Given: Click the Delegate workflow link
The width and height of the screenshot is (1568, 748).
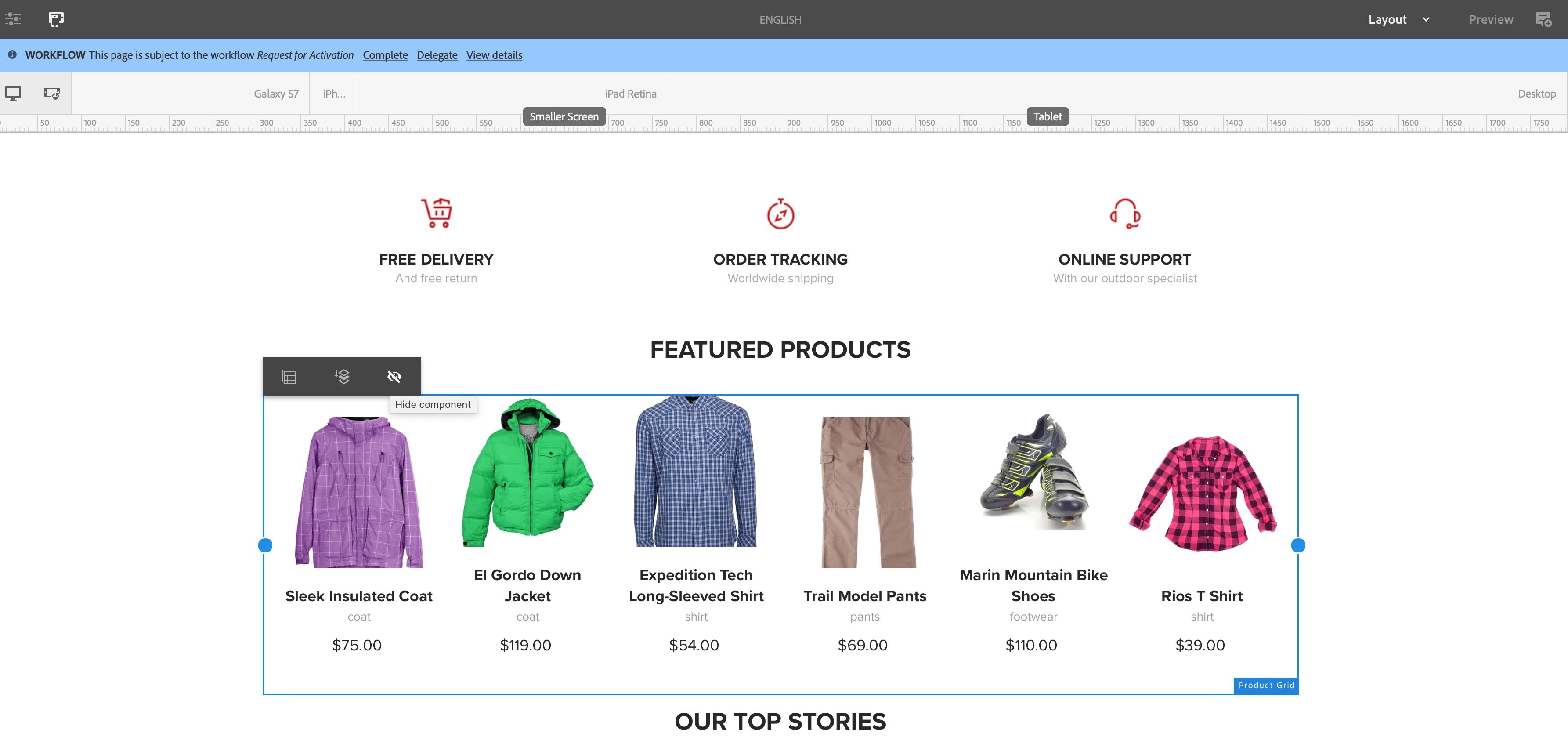Looking at the screenshot, I should (x=437, y=55).
